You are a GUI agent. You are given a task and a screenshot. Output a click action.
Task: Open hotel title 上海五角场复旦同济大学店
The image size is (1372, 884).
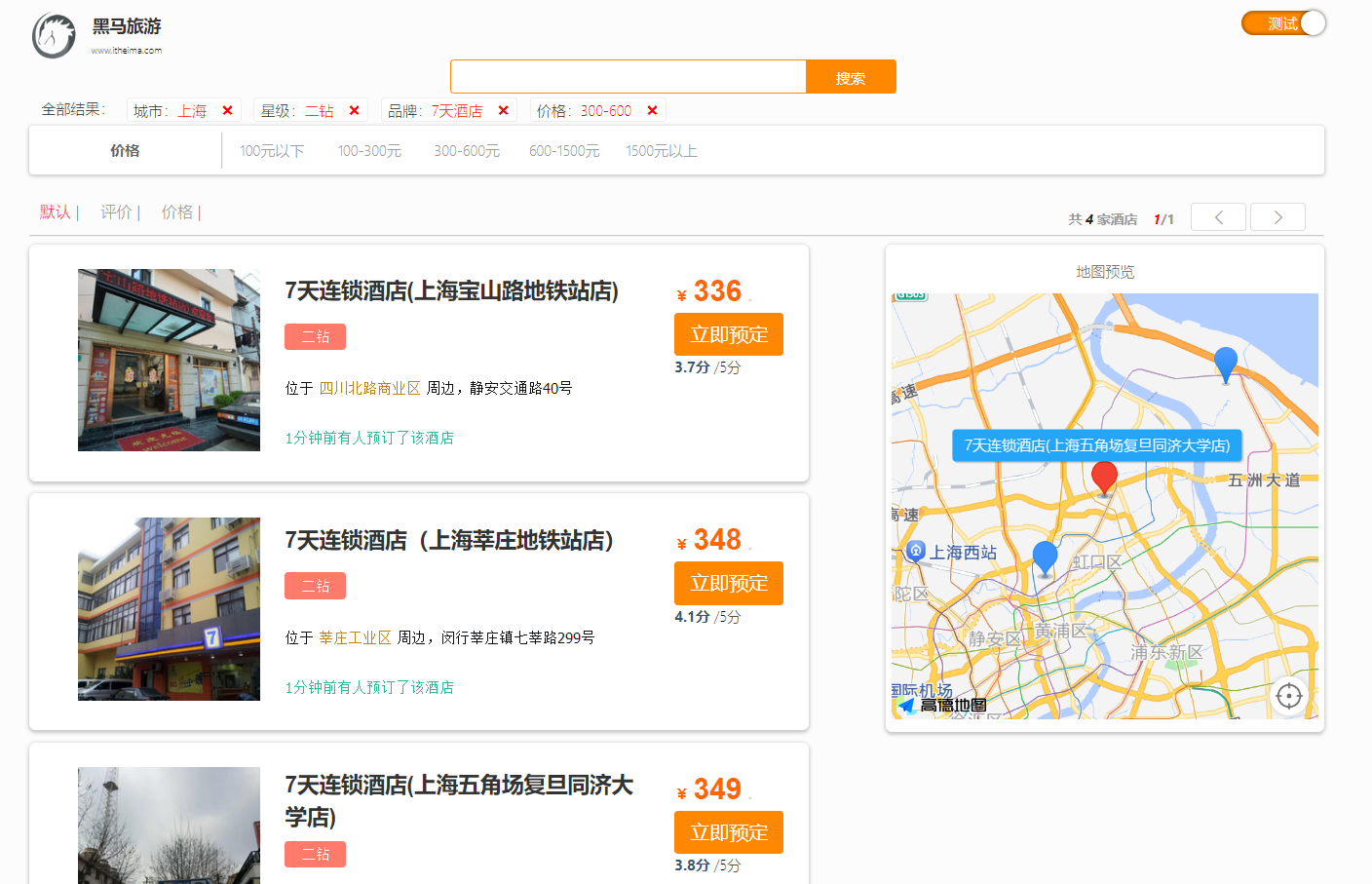459,801
